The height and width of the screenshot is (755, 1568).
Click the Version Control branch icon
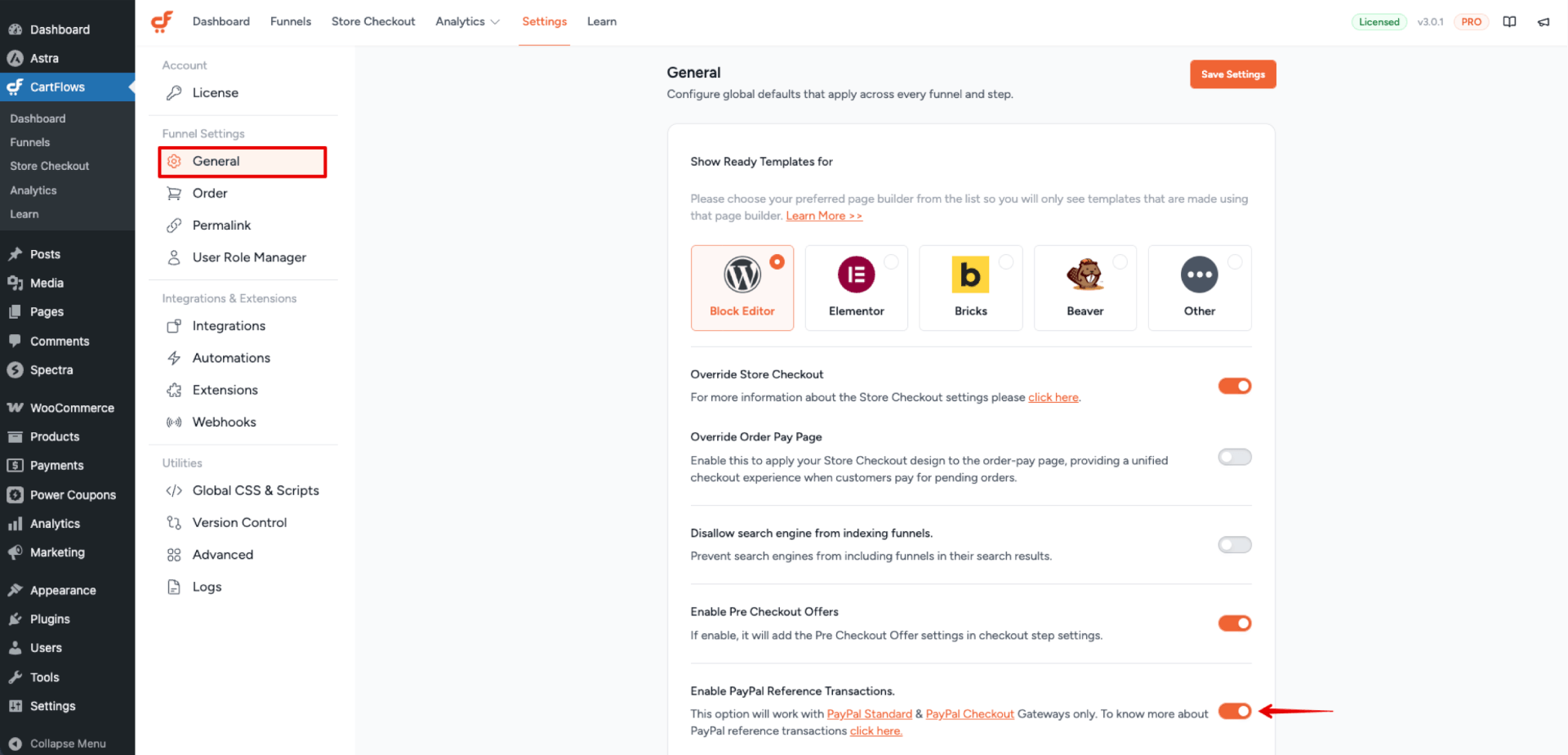click(x=174, y=523)
